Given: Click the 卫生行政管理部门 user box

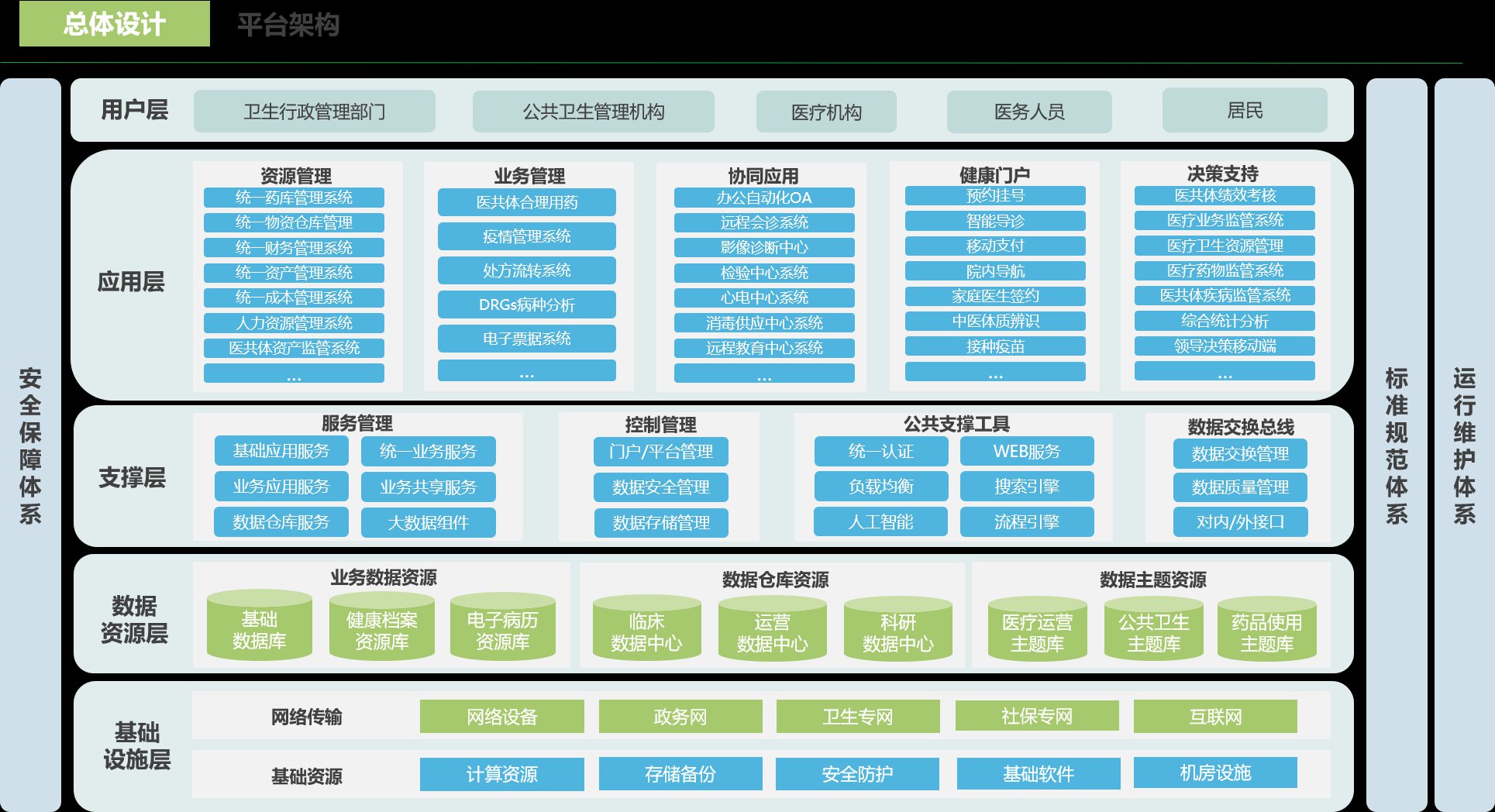Looking at the screenshot, I should point(314,112).
